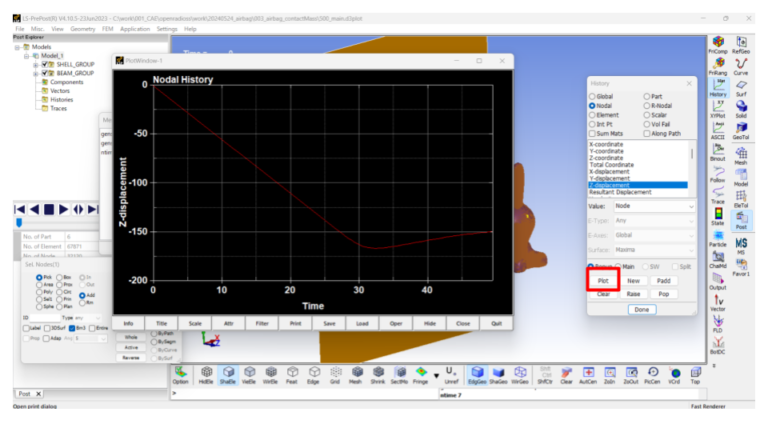Image resolution: width=768 pixels, height=432 pixels.
Task: Expand the BEAM_GROUP tree node
Action: [x=36, y=73]
